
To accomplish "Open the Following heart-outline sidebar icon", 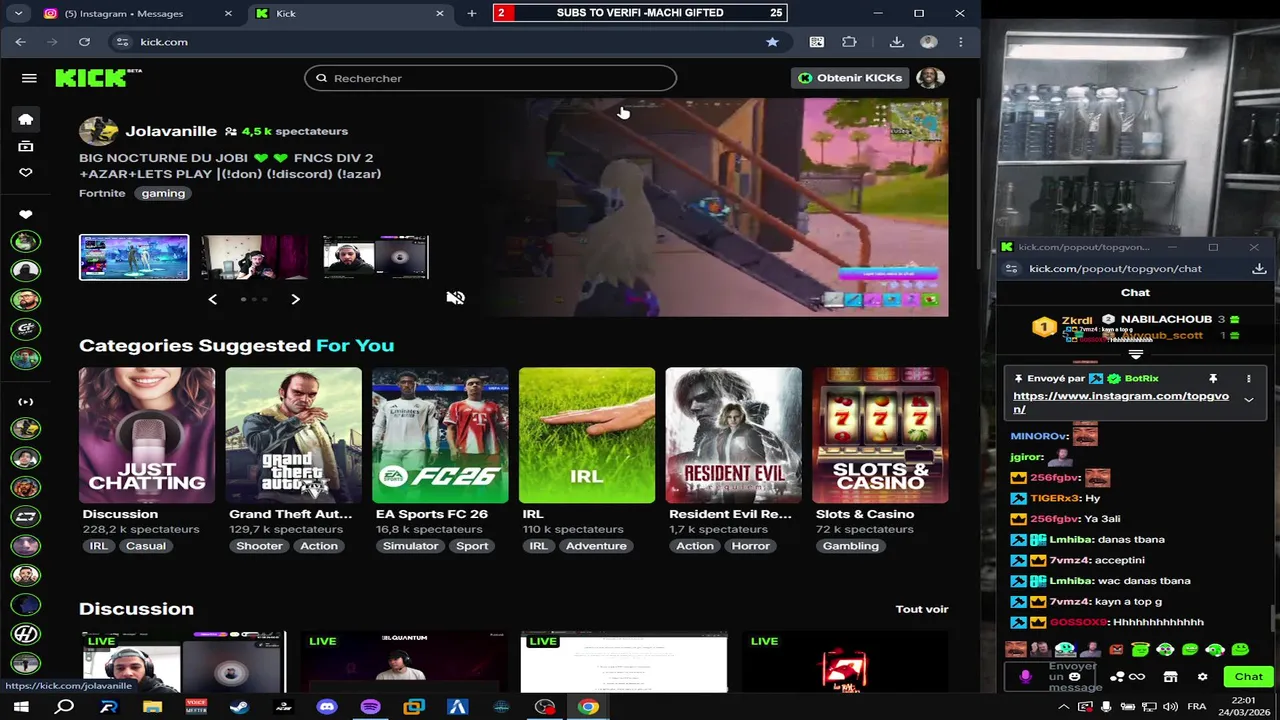I will click(26, 173).
